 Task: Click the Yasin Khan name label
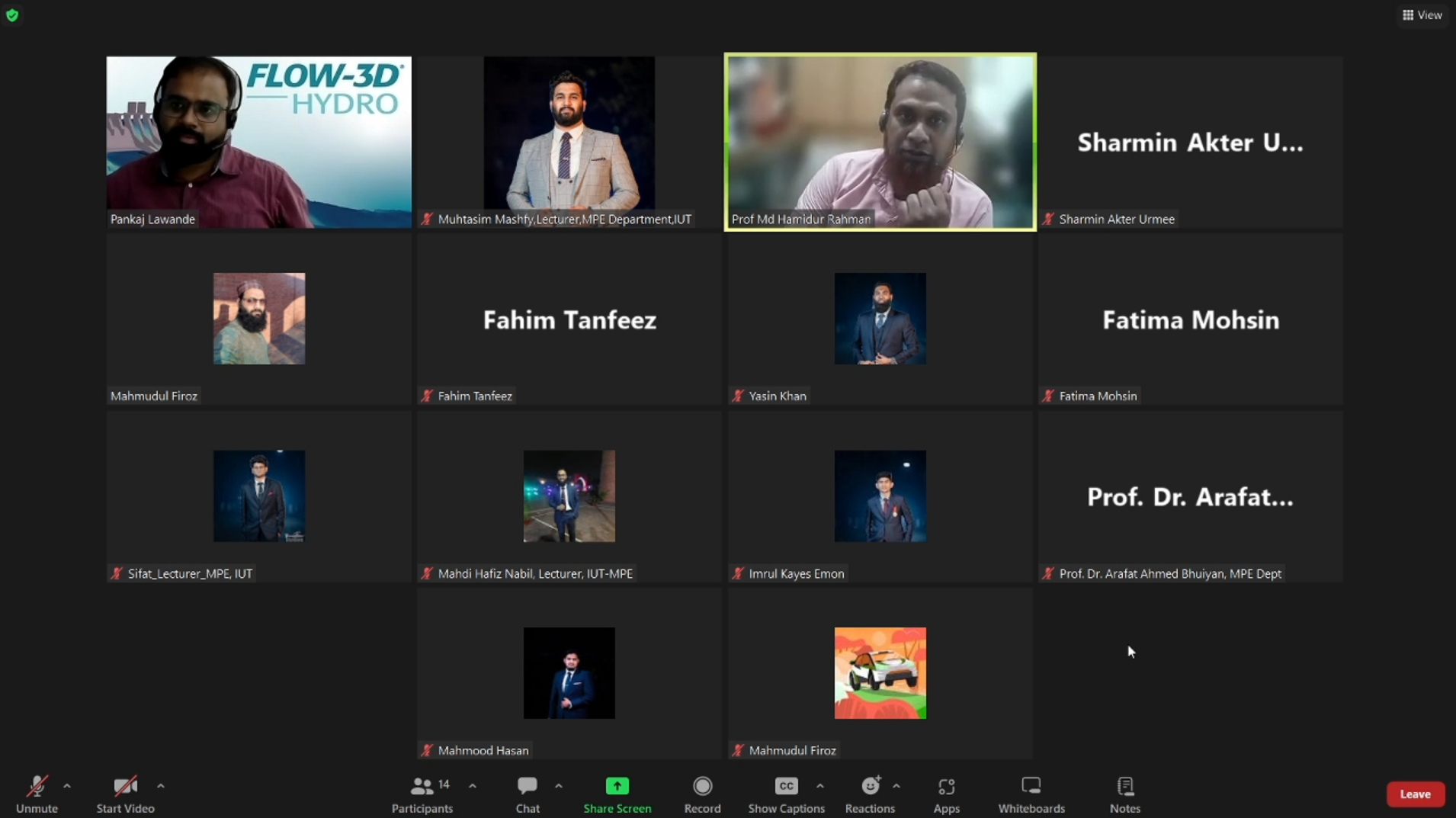coord(778,396)
